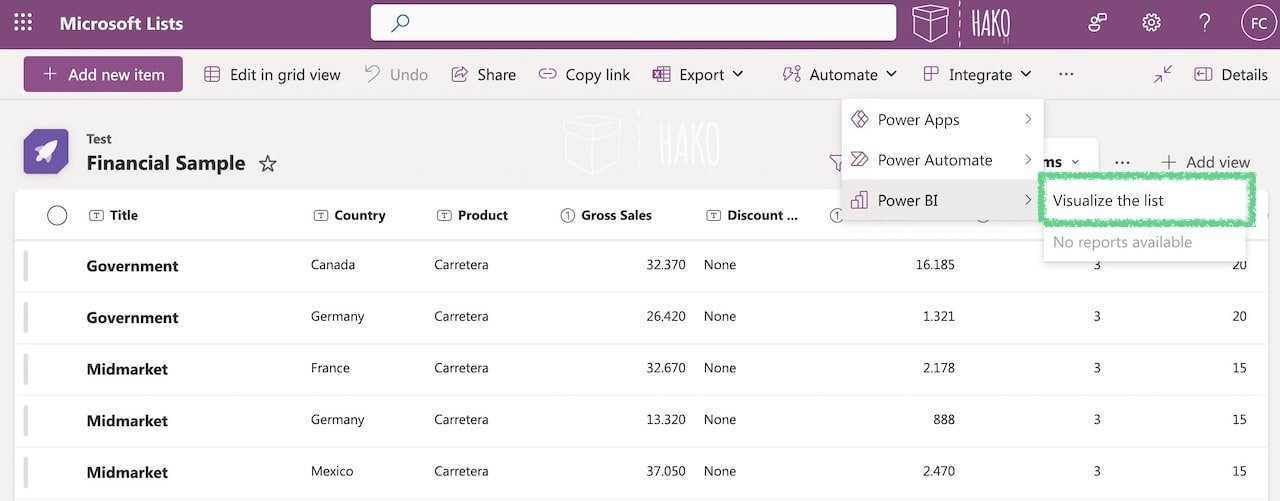The image size is (1280, 501).
Task: Open the Export dropdown
Action: pos(698,75)
